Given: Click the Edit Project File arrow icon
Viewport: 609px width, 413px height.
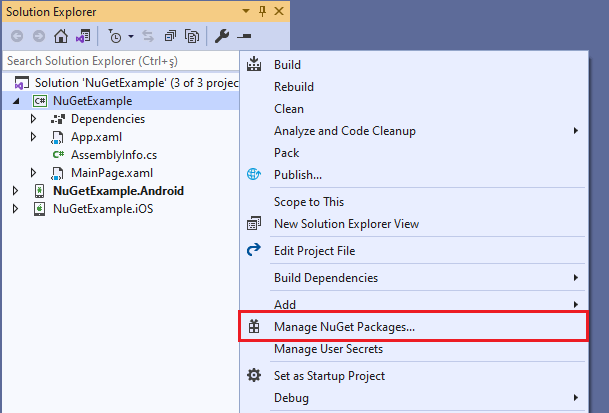Looking at the screenshot, I should pos(254,249).
